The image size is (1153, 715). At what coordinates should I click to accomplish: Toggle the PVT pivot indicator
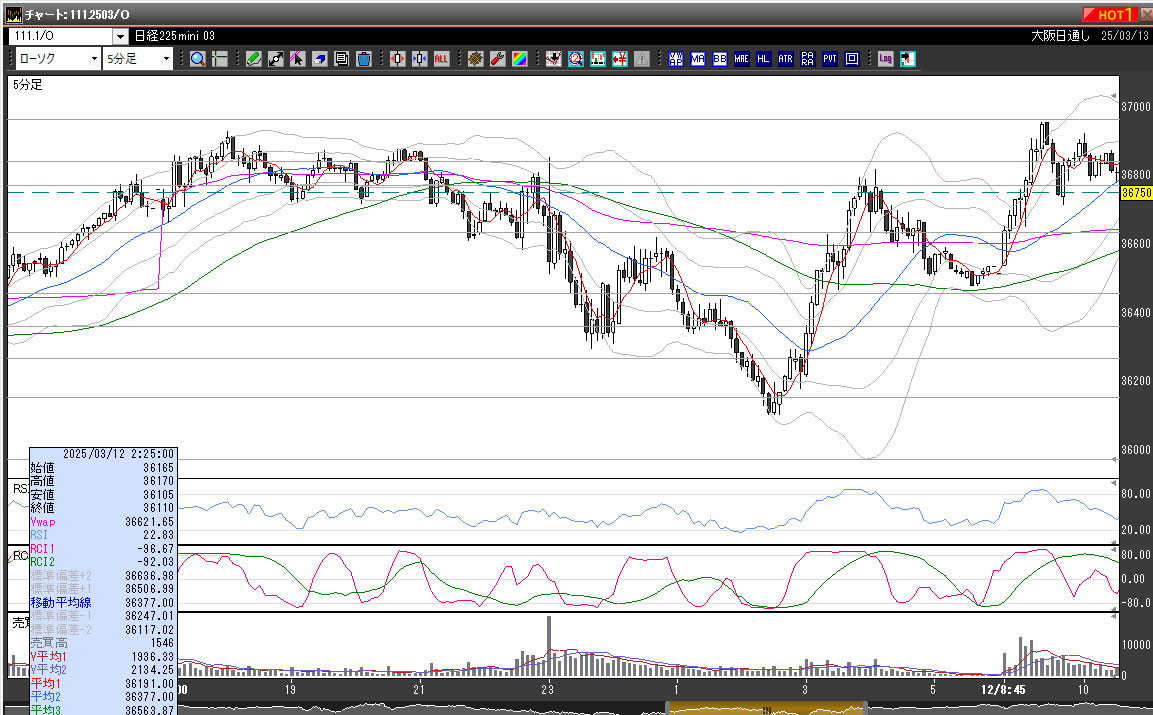[x=829, y=59]
